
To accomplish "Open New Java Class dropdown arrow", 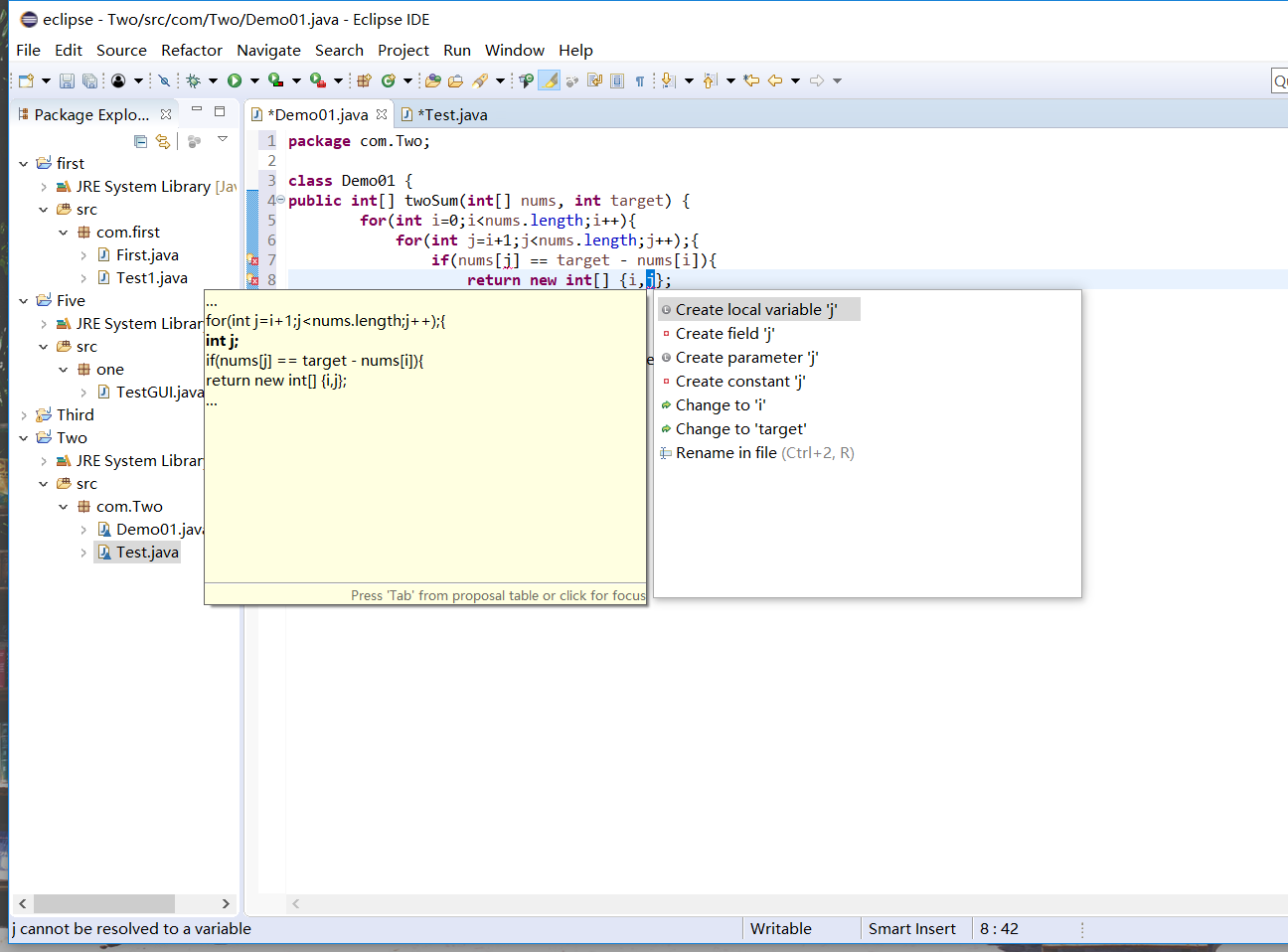I will tap(407, 80).
